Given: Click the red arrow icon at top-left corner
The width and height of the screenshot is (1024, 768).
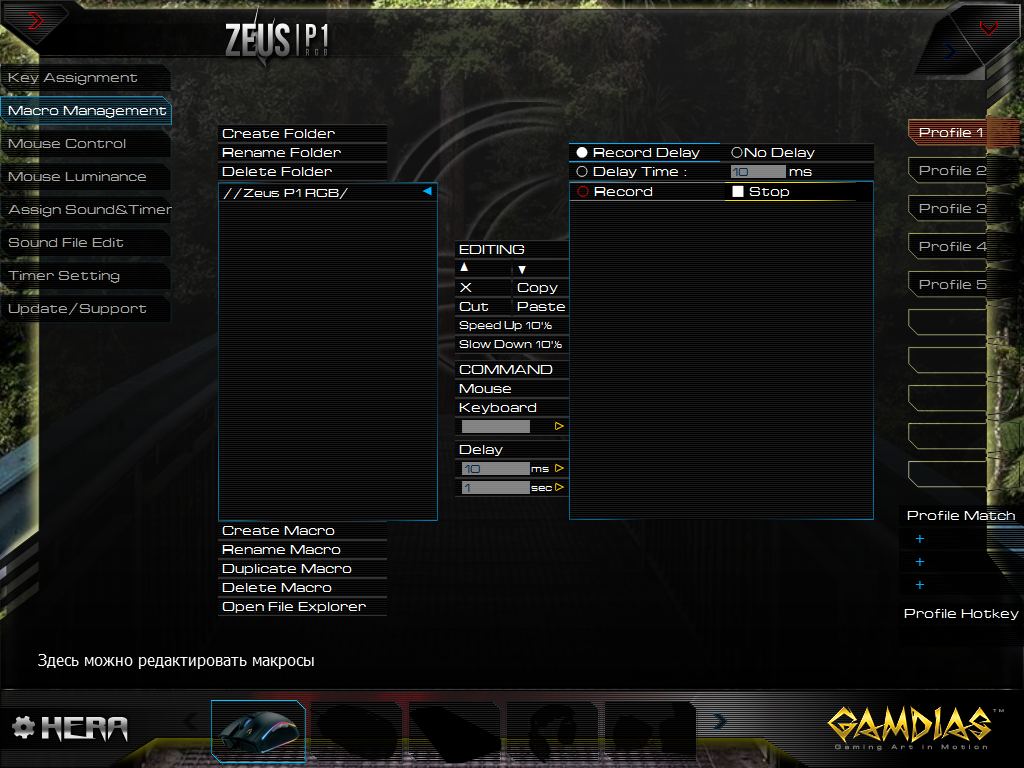Looking at the screenshot, I should click(x=35, y=21).
